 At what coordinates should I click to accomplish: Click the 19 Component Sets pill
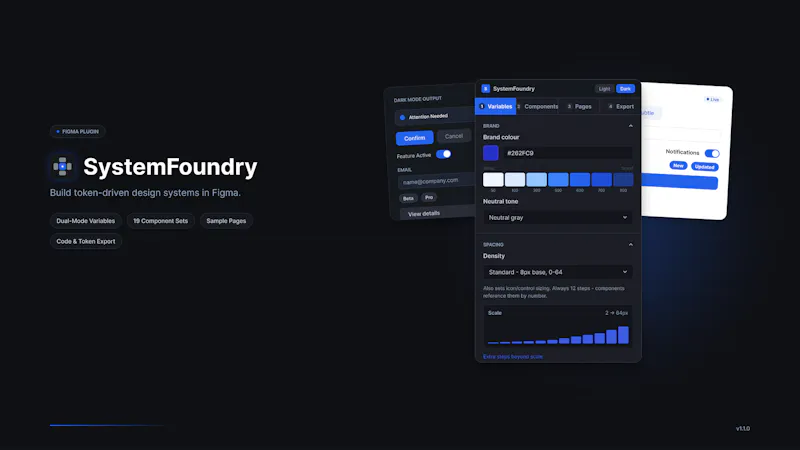click(x=161, y=221)
